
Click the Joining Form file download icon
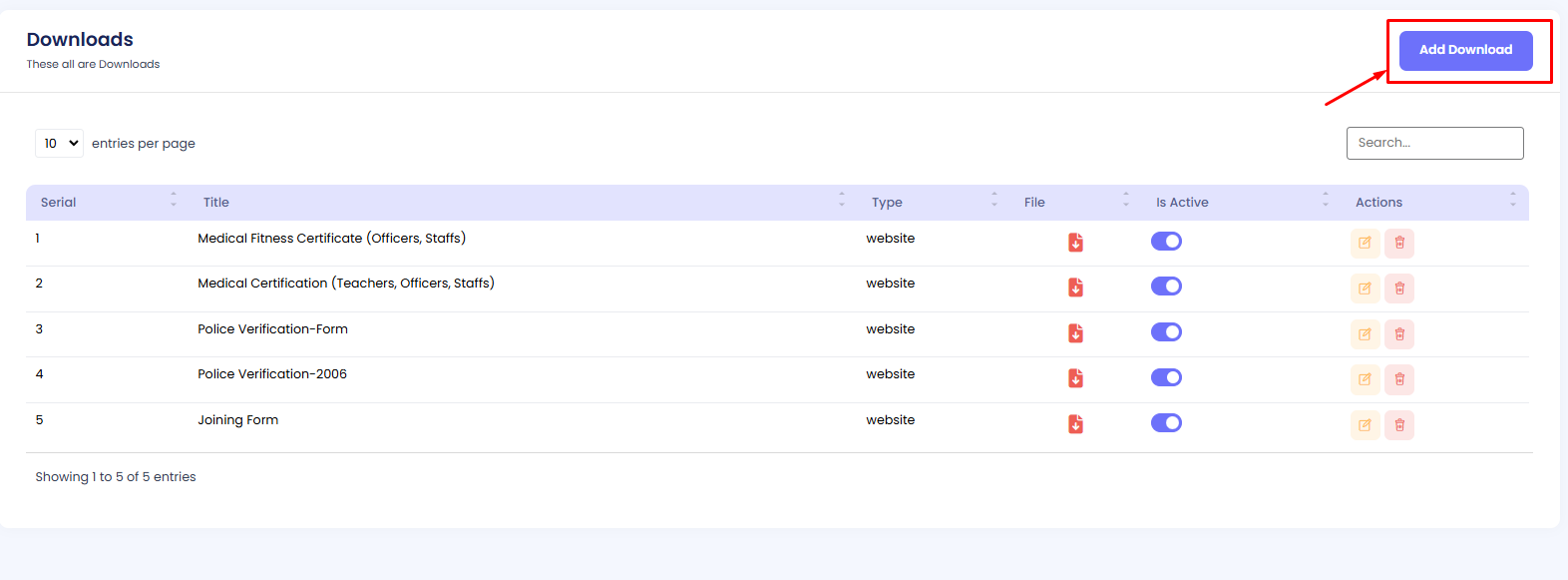(x=1075, y=424)
